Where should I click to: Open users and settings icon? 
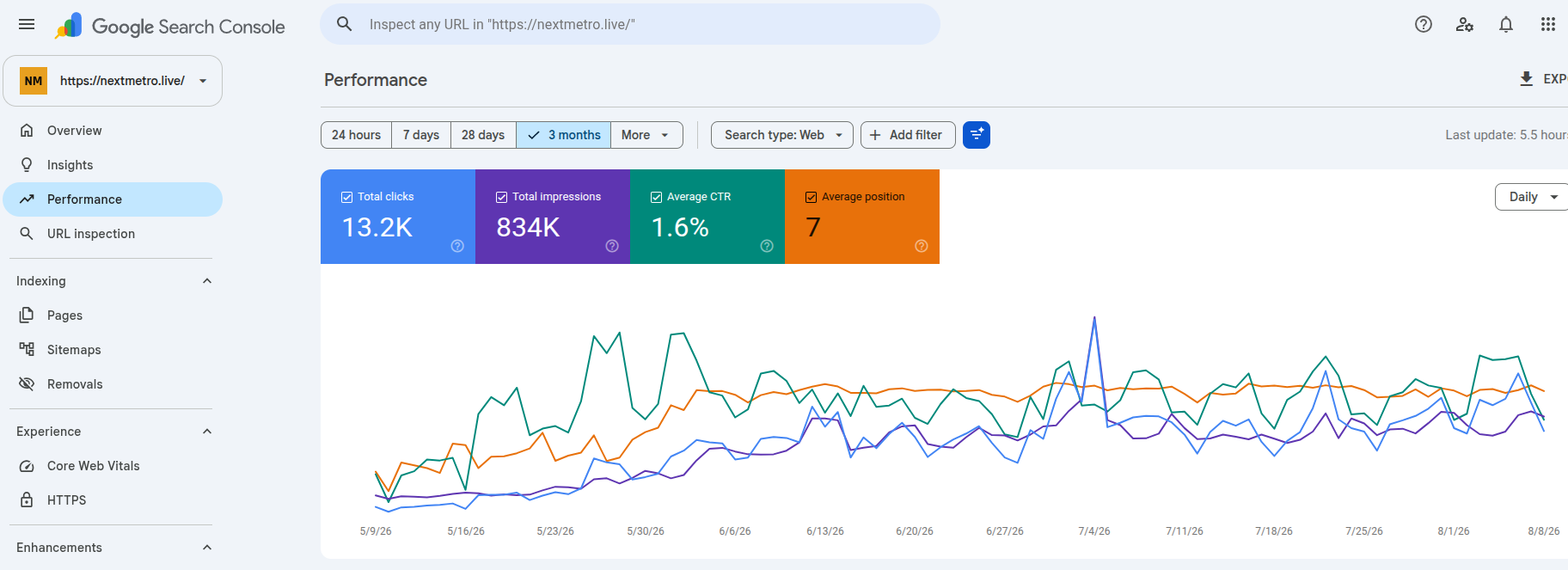1465,24
